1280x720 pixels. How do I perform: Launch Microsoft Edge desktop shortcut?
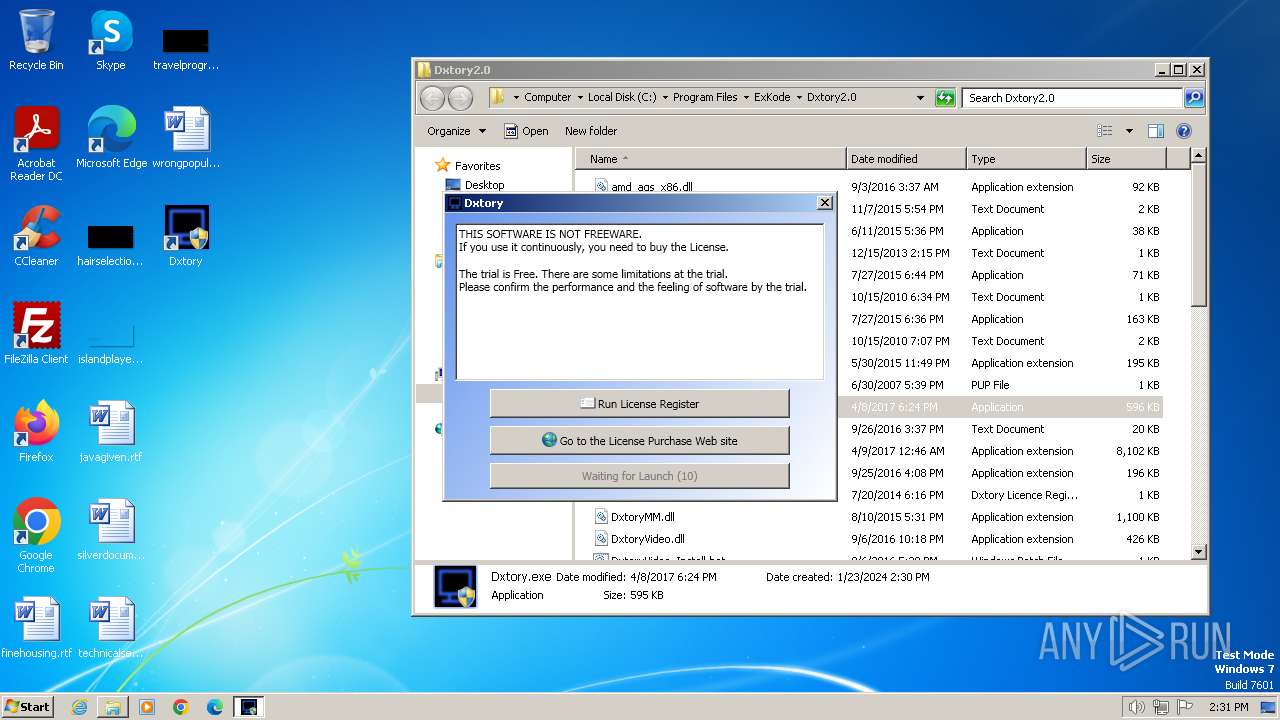click(x=111, y=138)
